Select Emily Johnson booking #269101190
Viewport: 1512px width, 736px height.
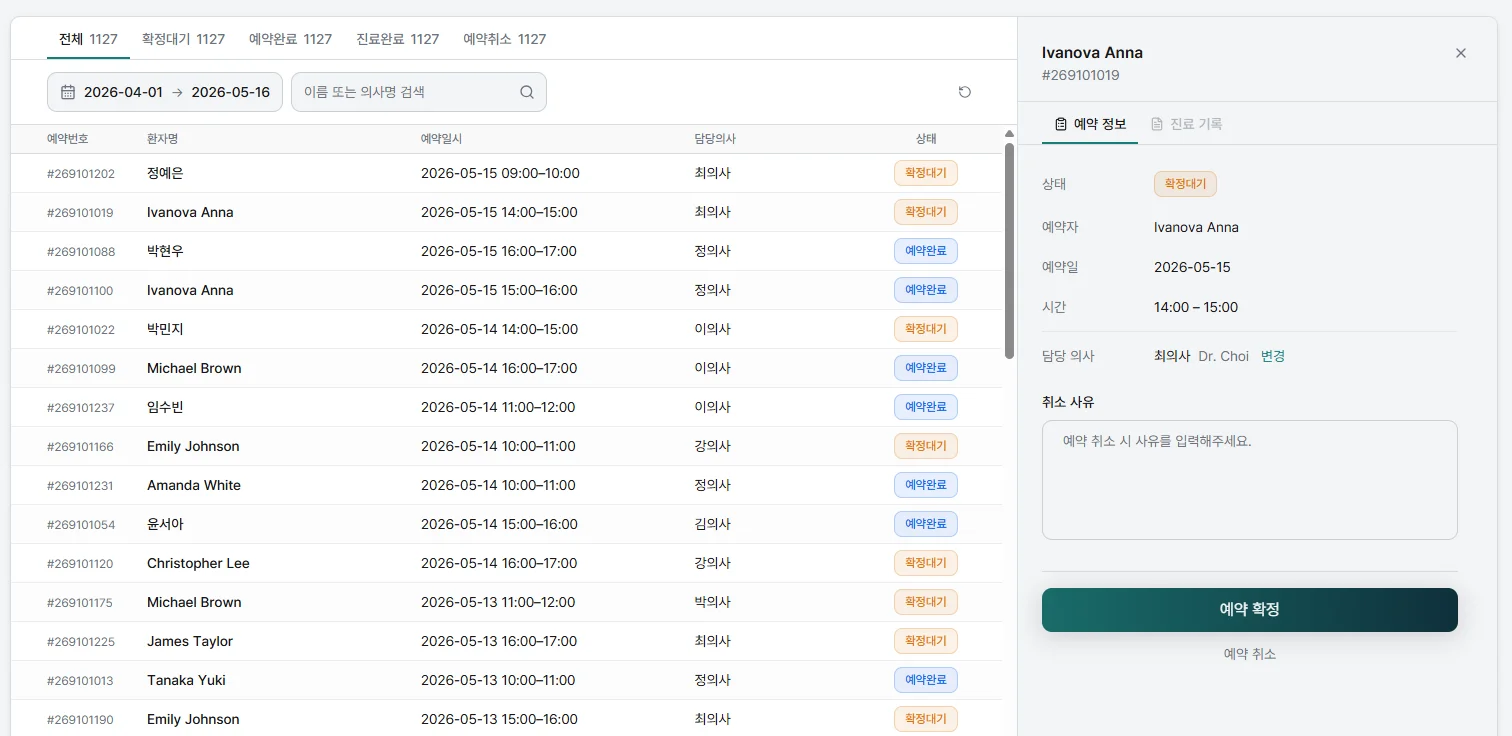pos(506,719)
